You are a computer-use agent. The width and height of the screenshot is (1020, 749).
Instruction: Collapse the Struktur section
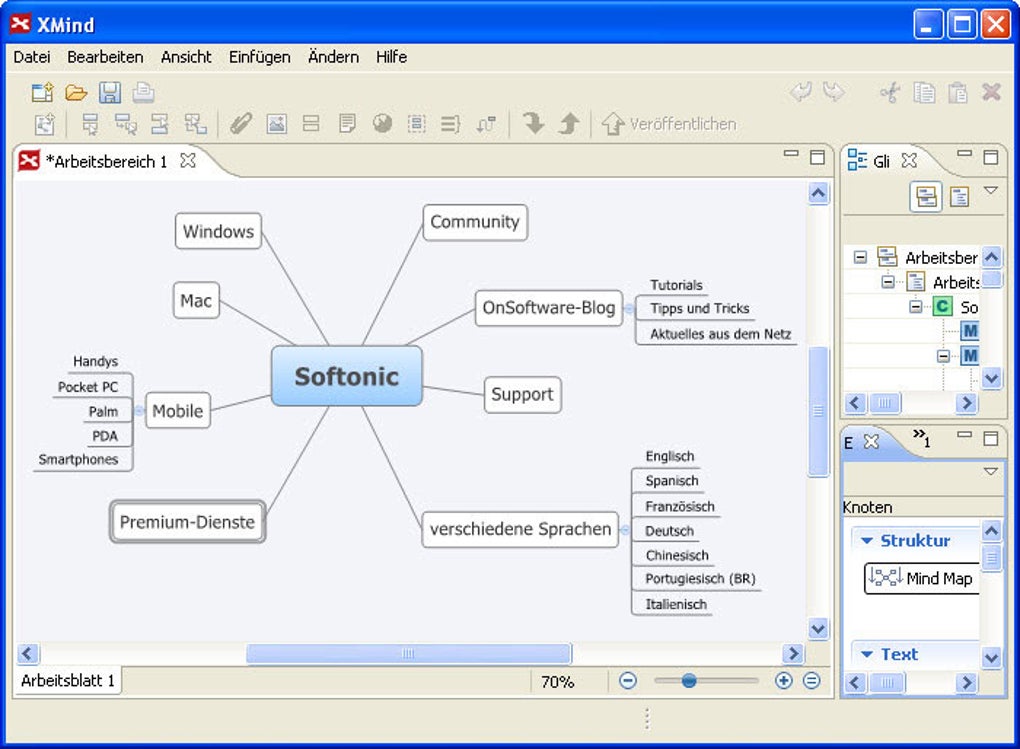866,540
